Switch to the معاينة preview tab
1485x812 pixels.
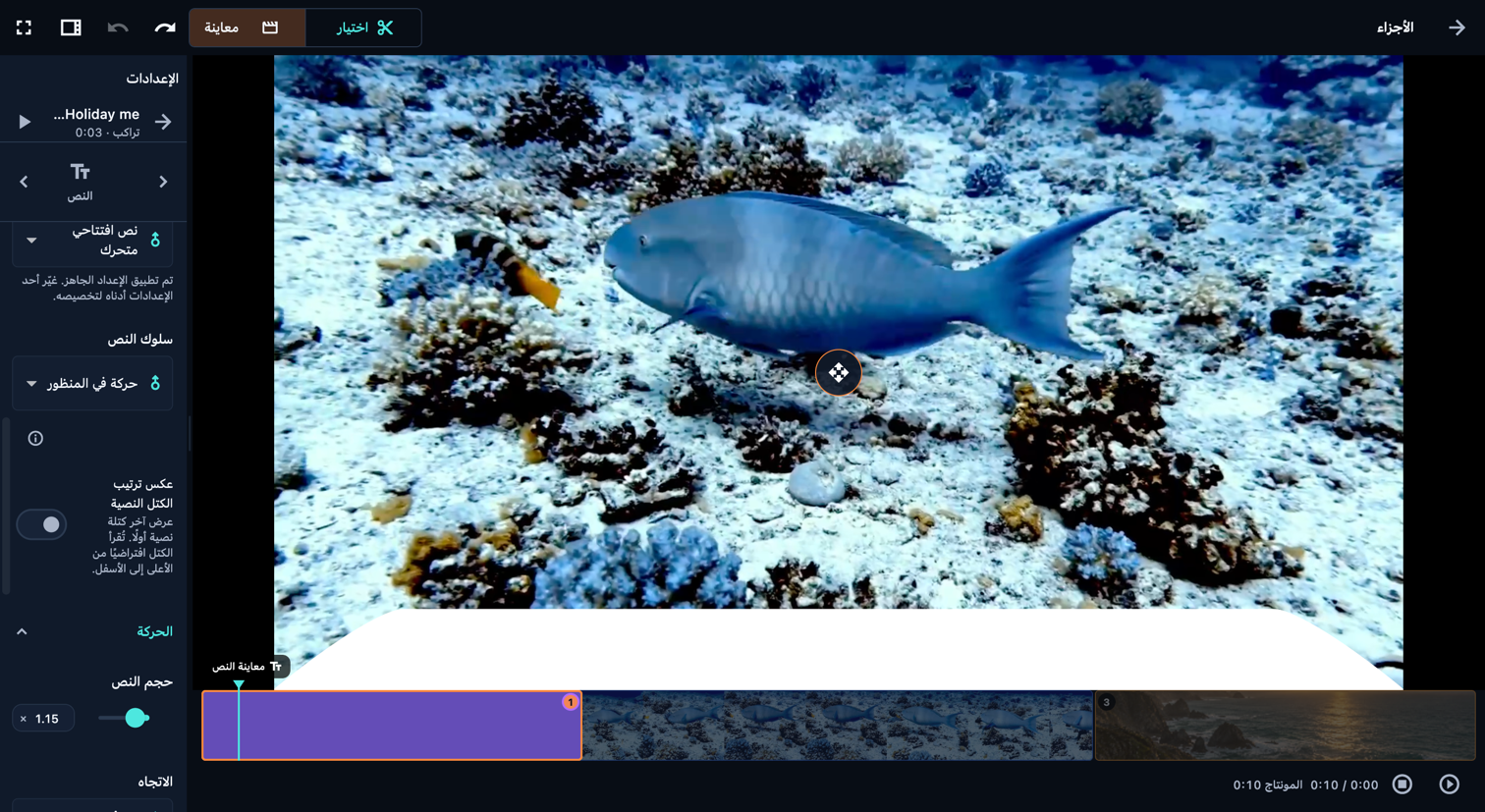[247, 27]
